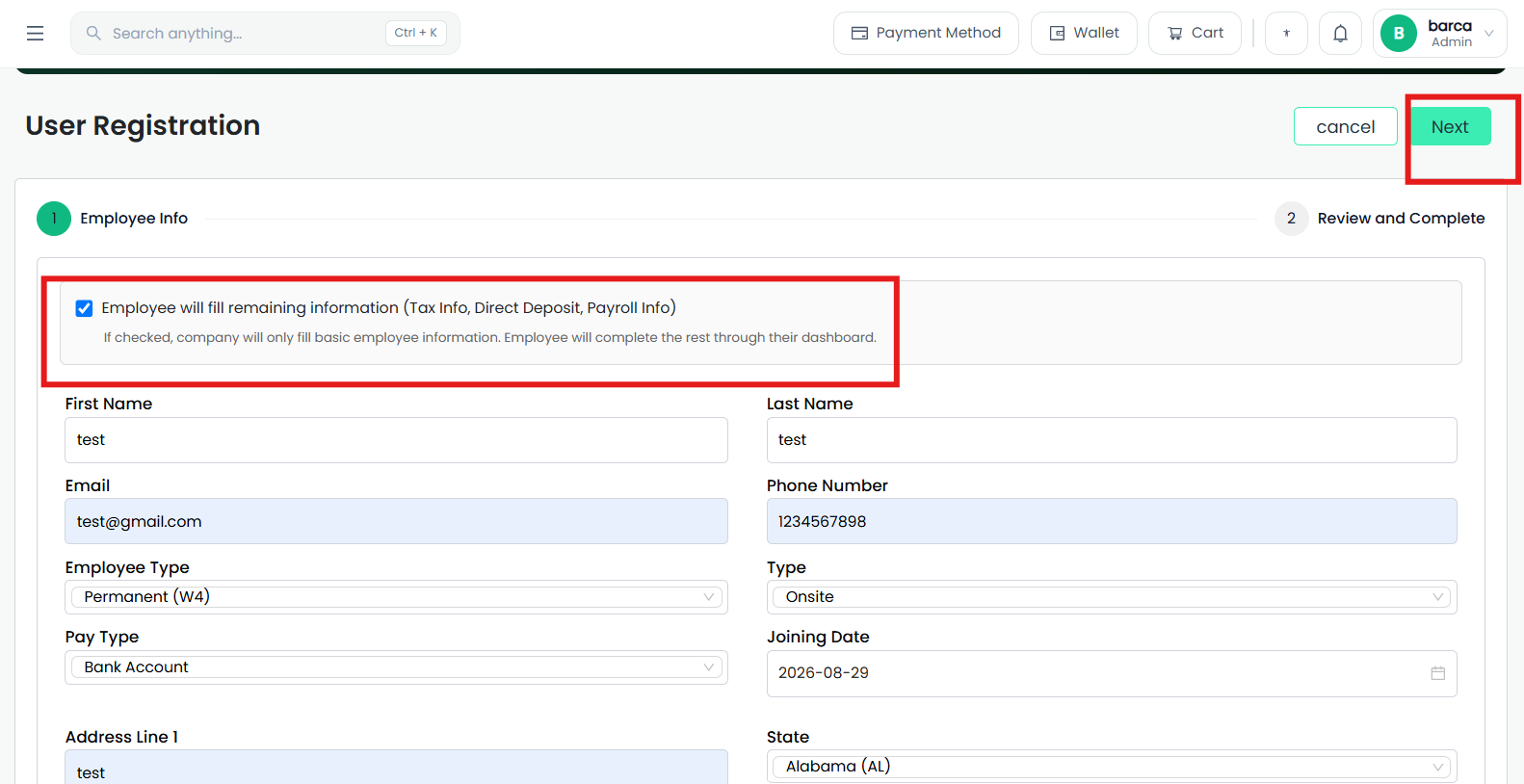Open notifications bell

(1340, 34)
